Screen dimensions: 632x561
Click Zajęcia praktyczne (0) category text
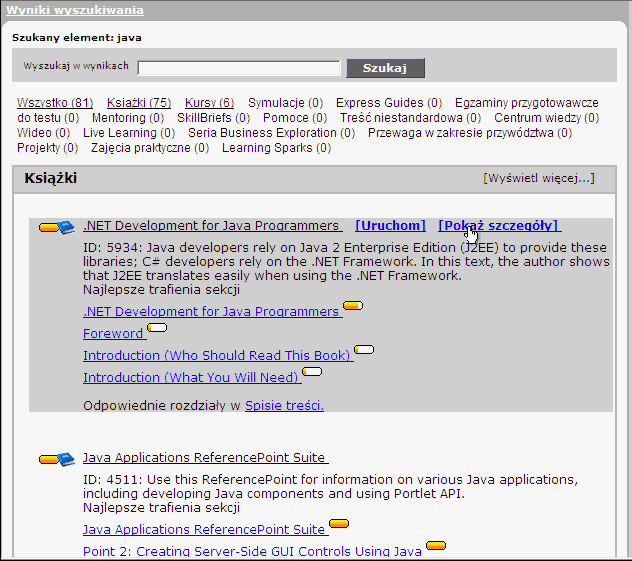tap(150, 148)
